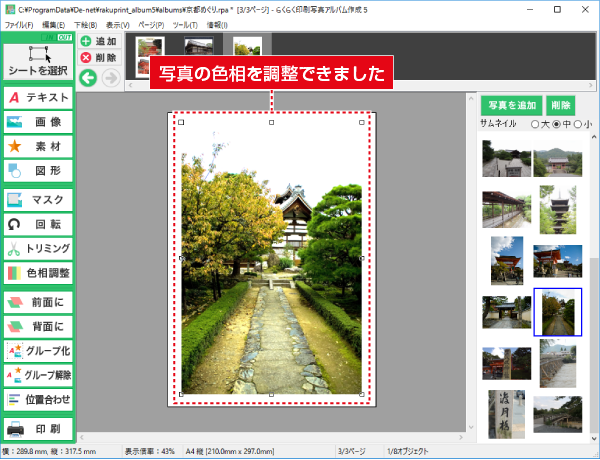600x460 pixels.
Task: Apply the マスク mask tool
Action: pos(38,200)
